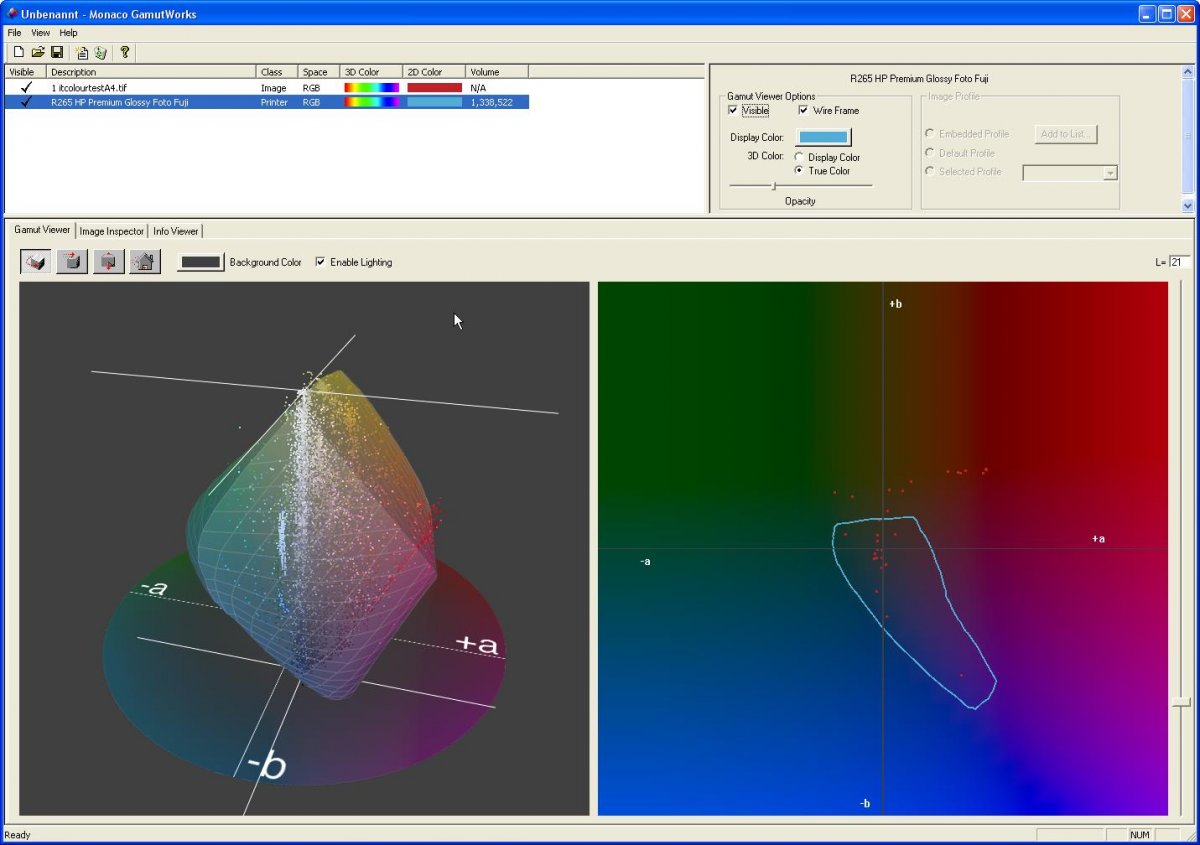Select the horizontal move cube tool
Viewport: 1200px width, 845px height.
(72, 262)
